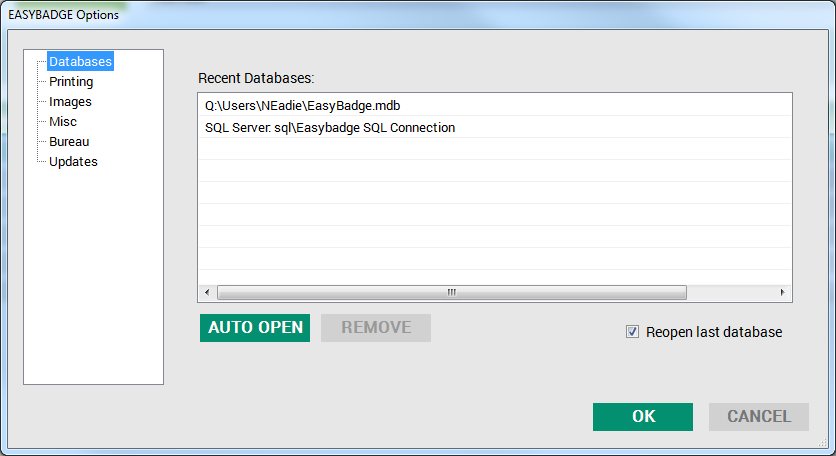This screenshot has width=836, height=456.
Task: Click the window resize grip in the corner
Action: (822, 443)
